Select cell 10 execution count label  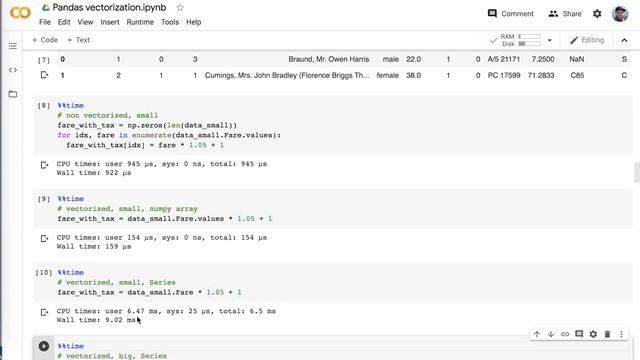(x=44, y=273)
